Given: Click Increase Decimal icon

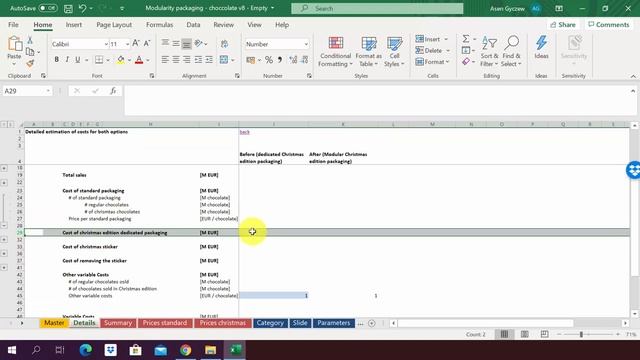Looking at the screenshot, I should (293, 60).
